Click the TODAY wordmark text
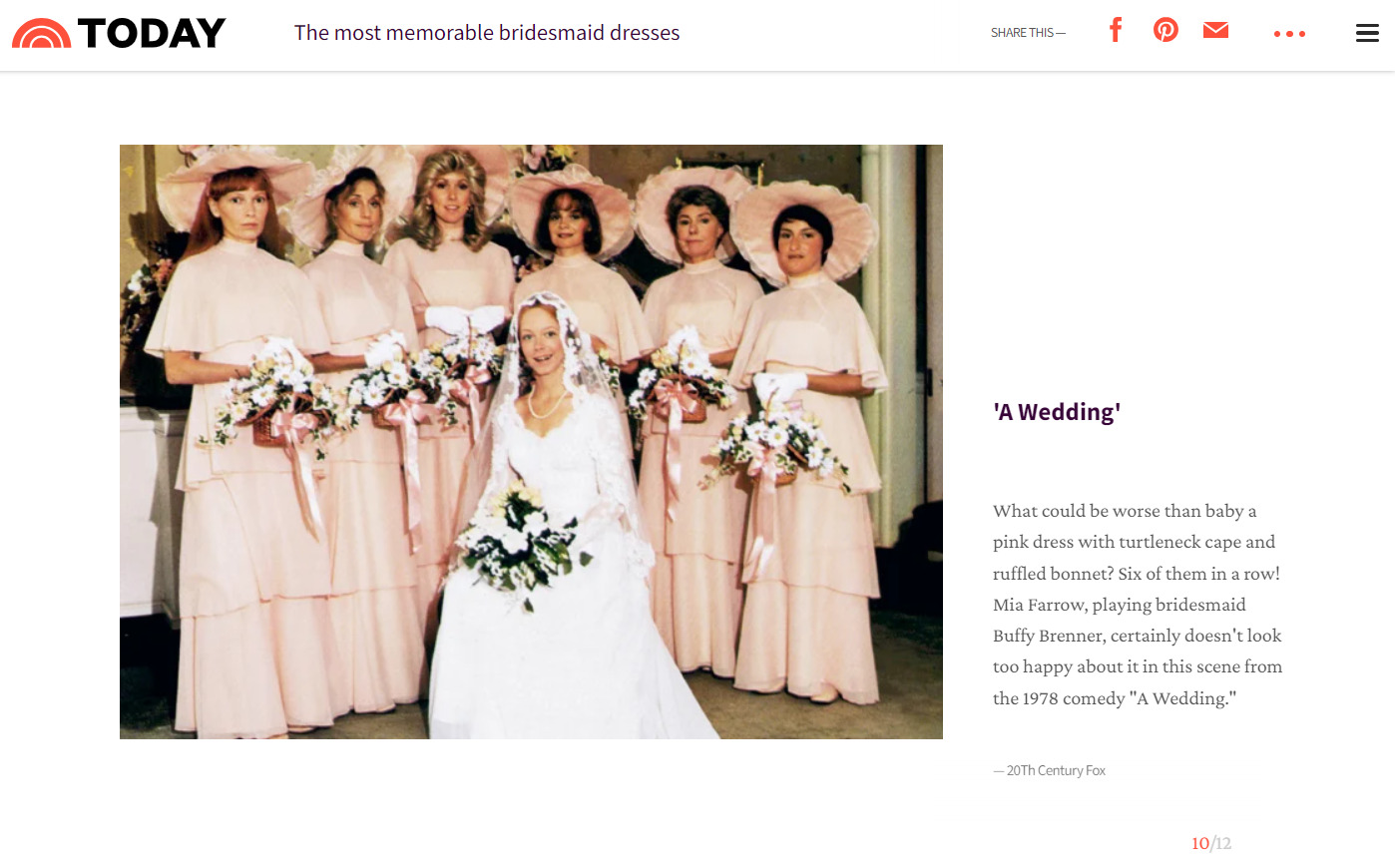This screenshot has width=1395, height=868. coord(152,33)
